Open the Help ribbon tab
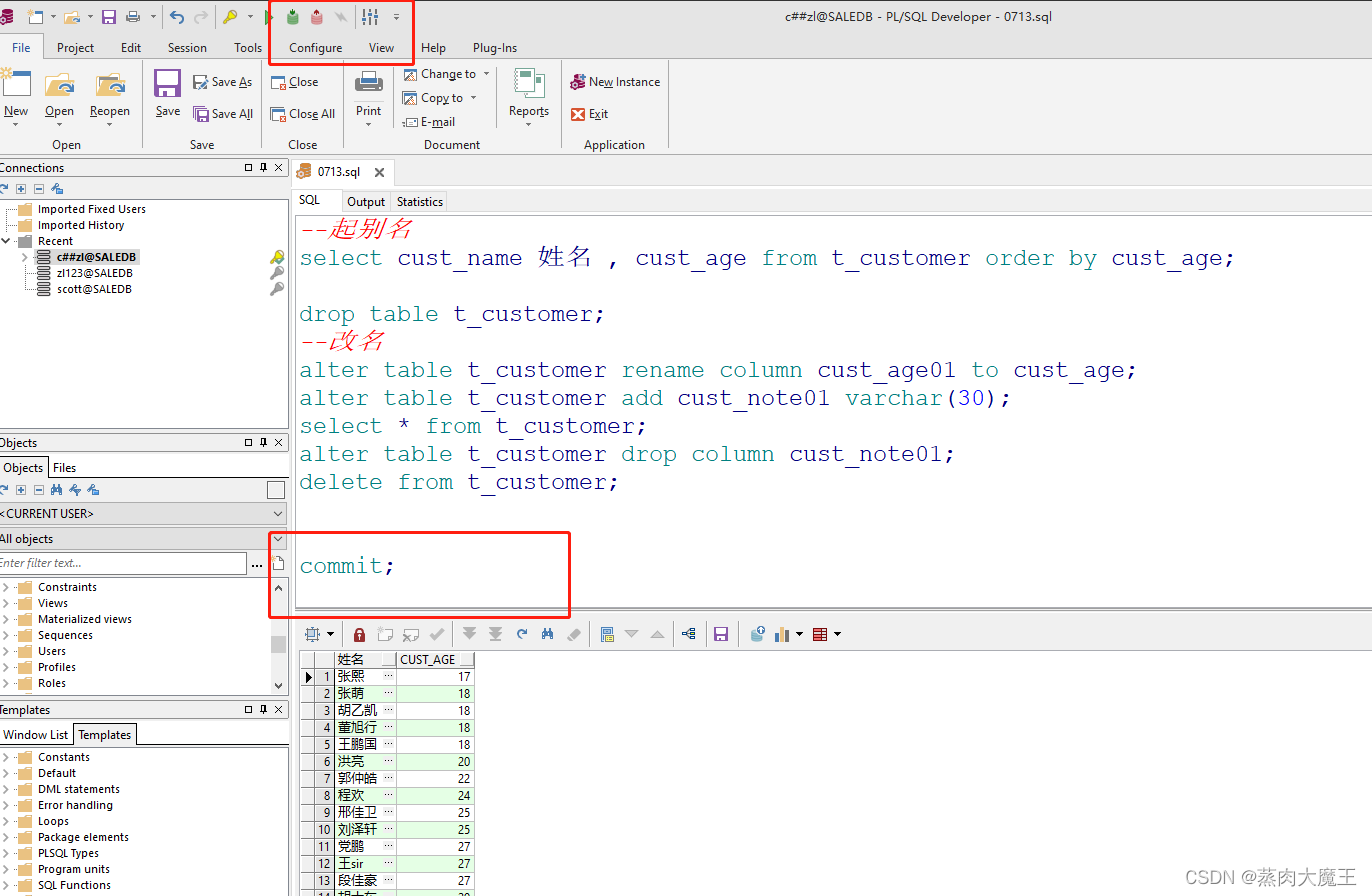The image size is (1372, 896). pyautogui.click(x=433, y=47)
